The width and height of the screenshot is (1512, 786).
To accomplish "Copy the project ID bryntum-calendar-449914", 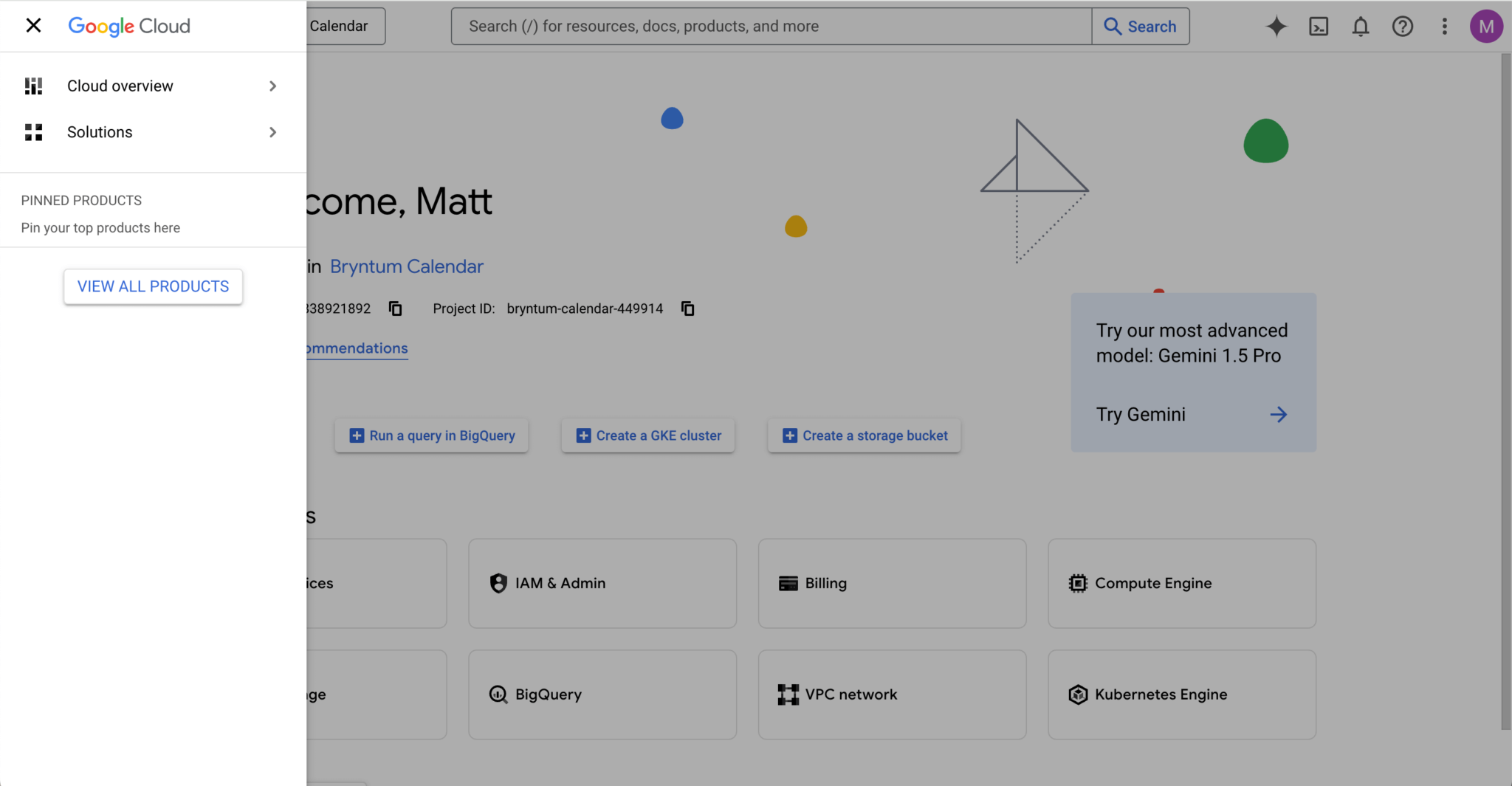I will pos(688,308).
